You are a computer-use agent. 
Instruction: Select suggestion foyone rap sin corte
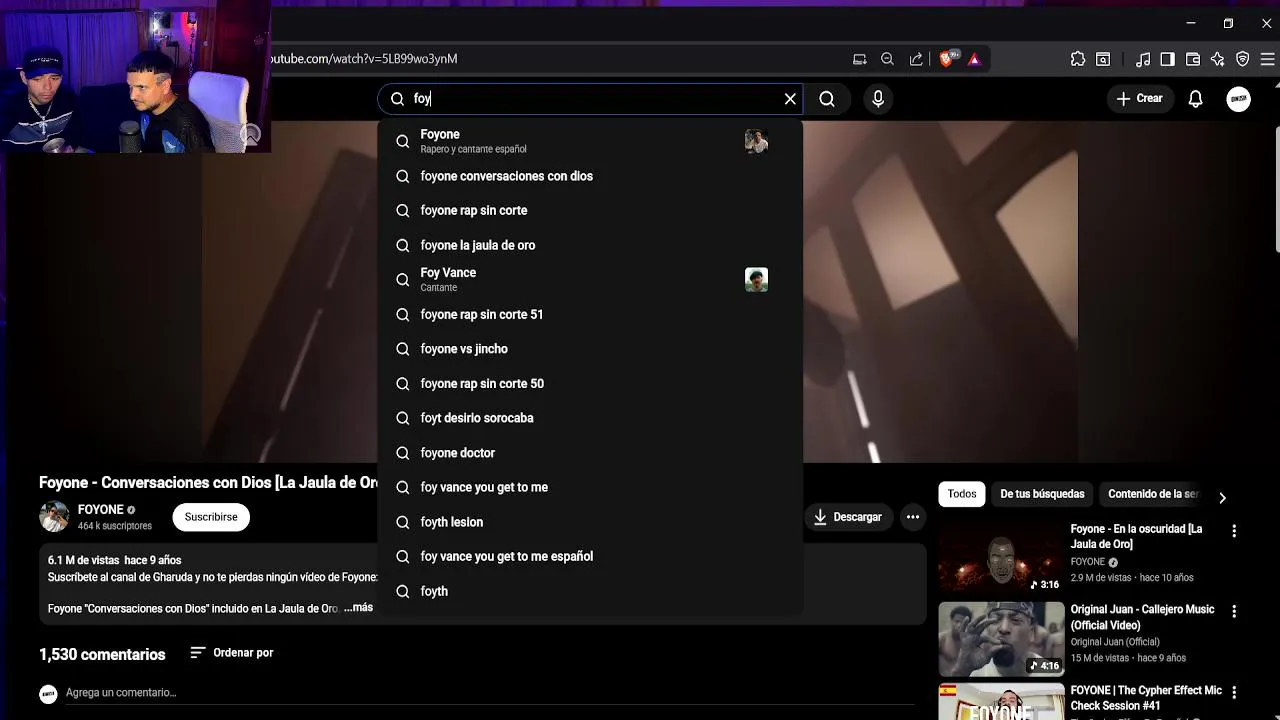590,211
